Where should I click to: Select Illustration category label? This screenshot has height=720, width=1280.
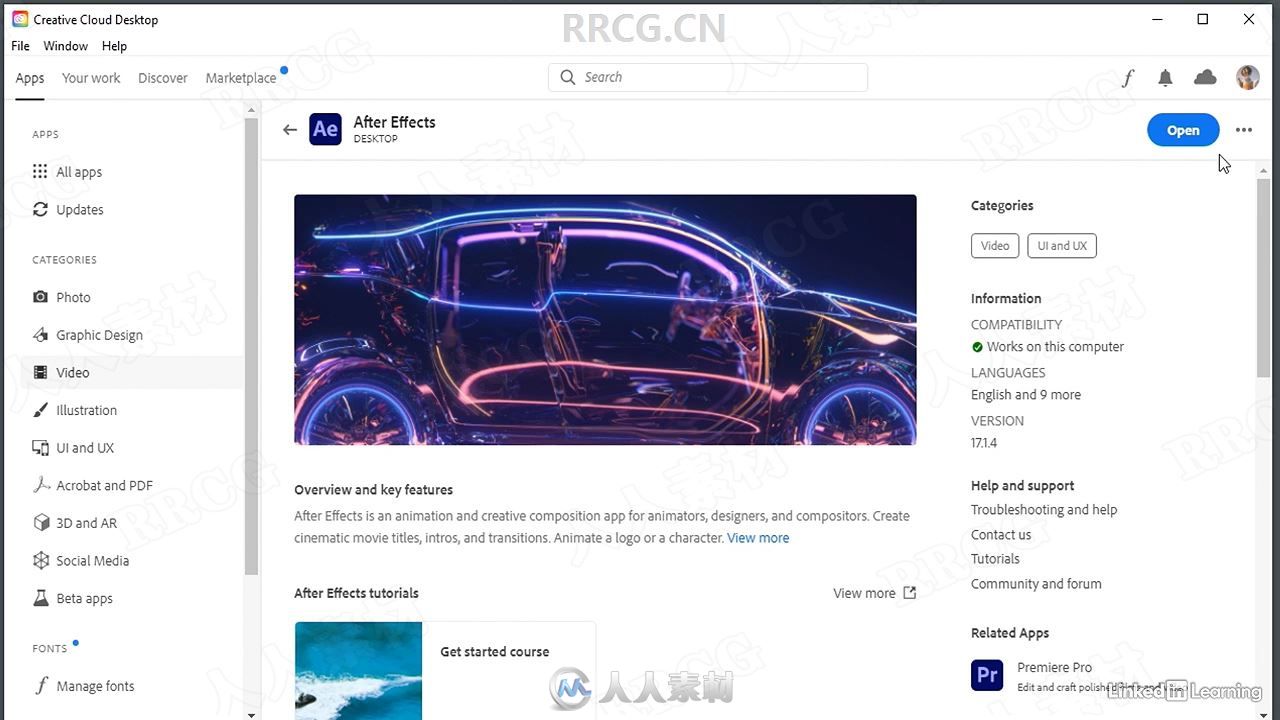click(x=86, y=410)
